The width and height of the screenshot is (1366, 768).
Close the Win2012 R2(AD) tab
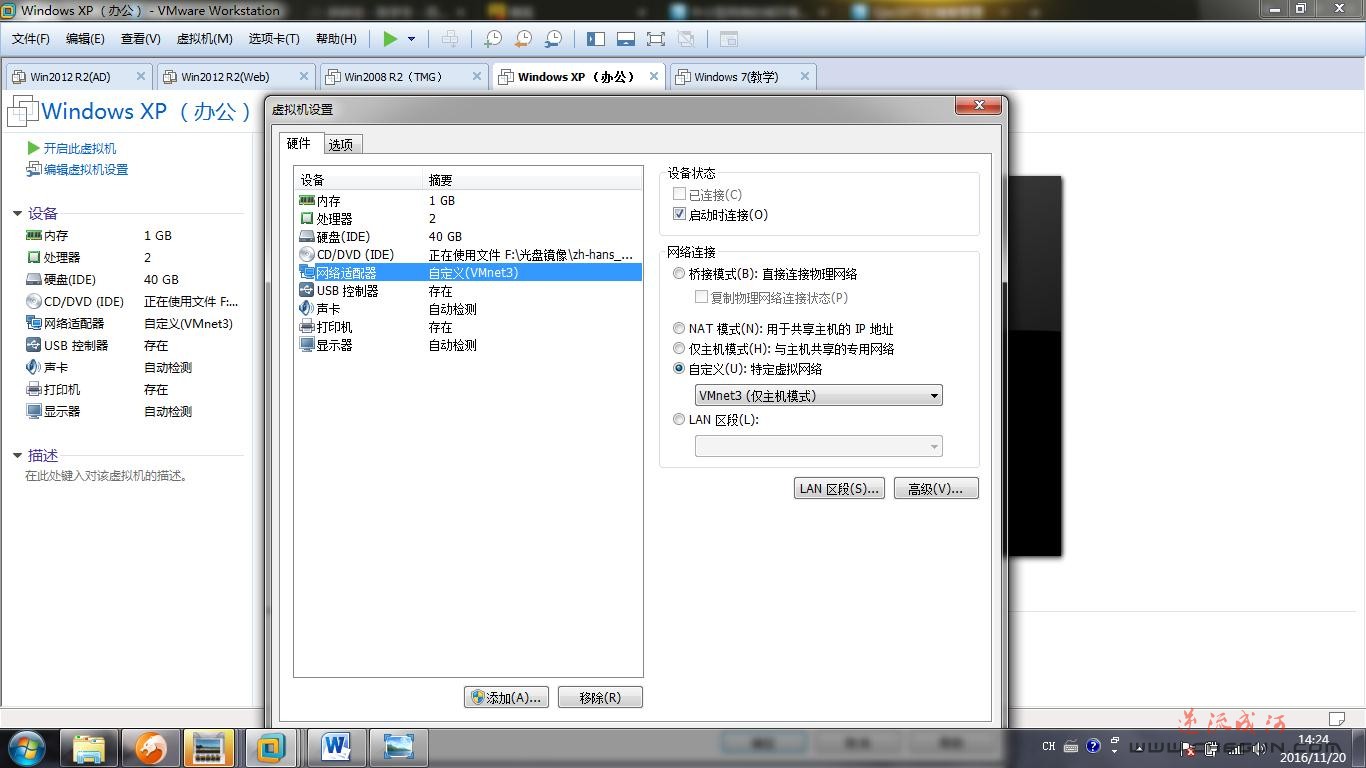tap(141, 76)
